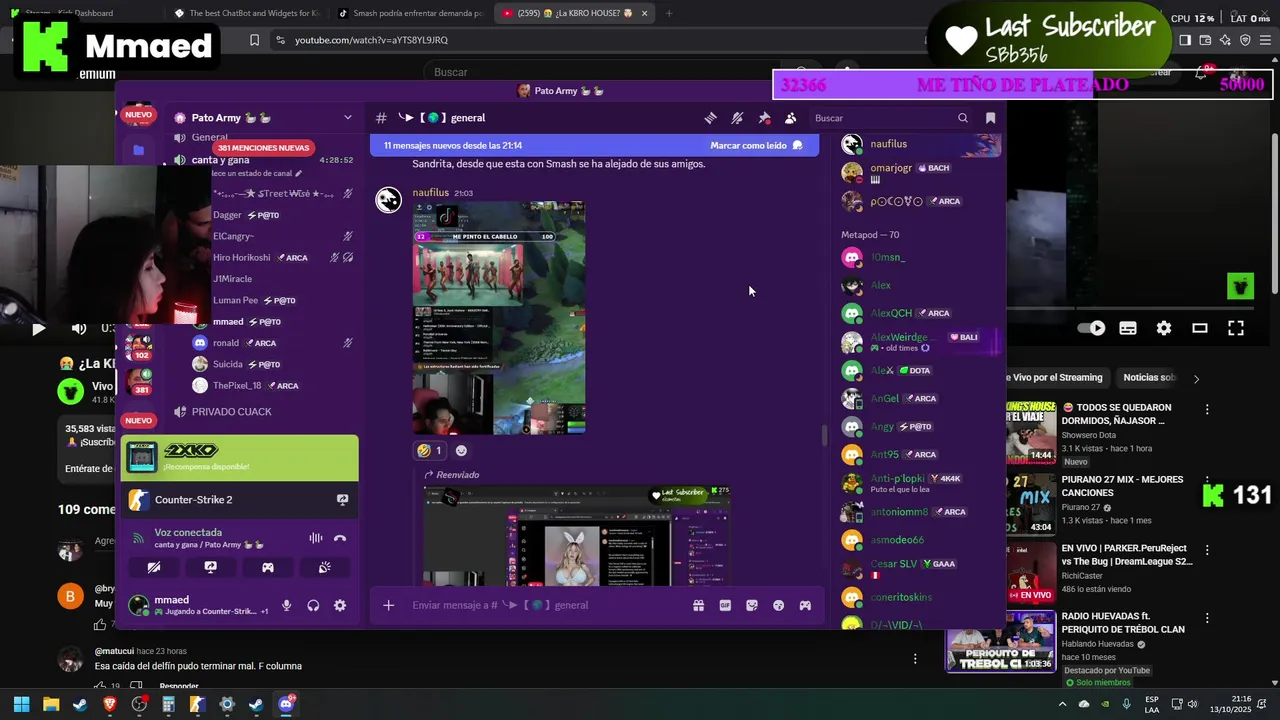Stream Counter-Strike 2 screen icon
Image resolution: width=1280 pixels, height=720 pixels.
point(342,500)
